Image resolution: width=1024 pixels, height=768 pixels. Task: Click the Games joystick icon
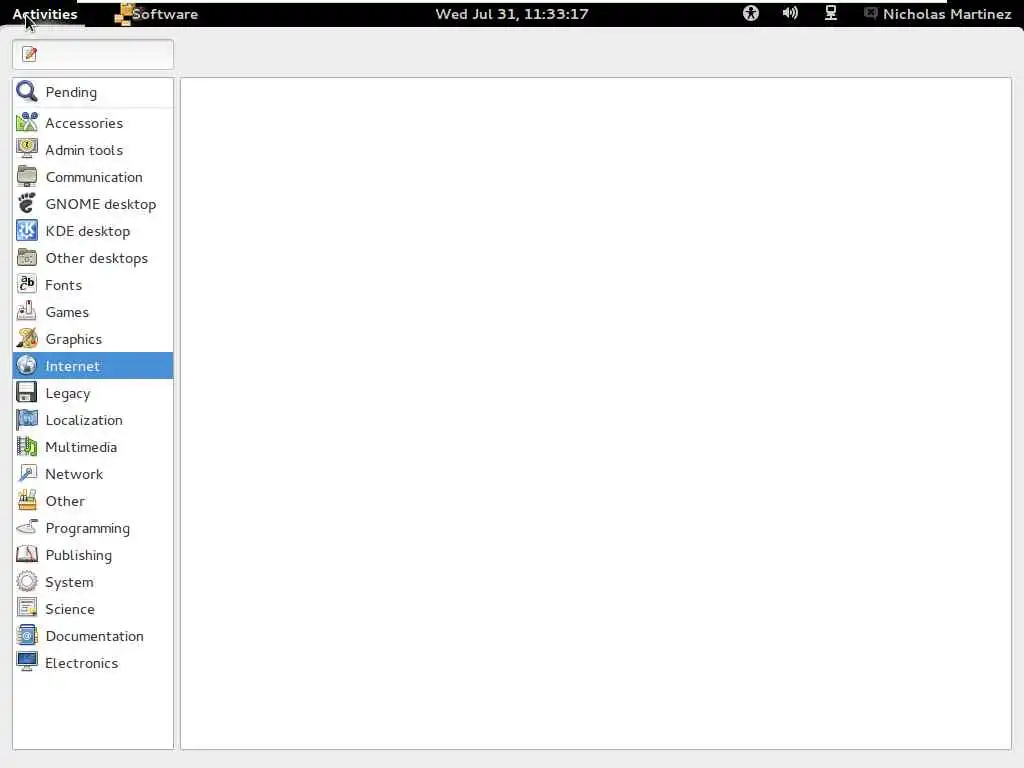[27, 312]
